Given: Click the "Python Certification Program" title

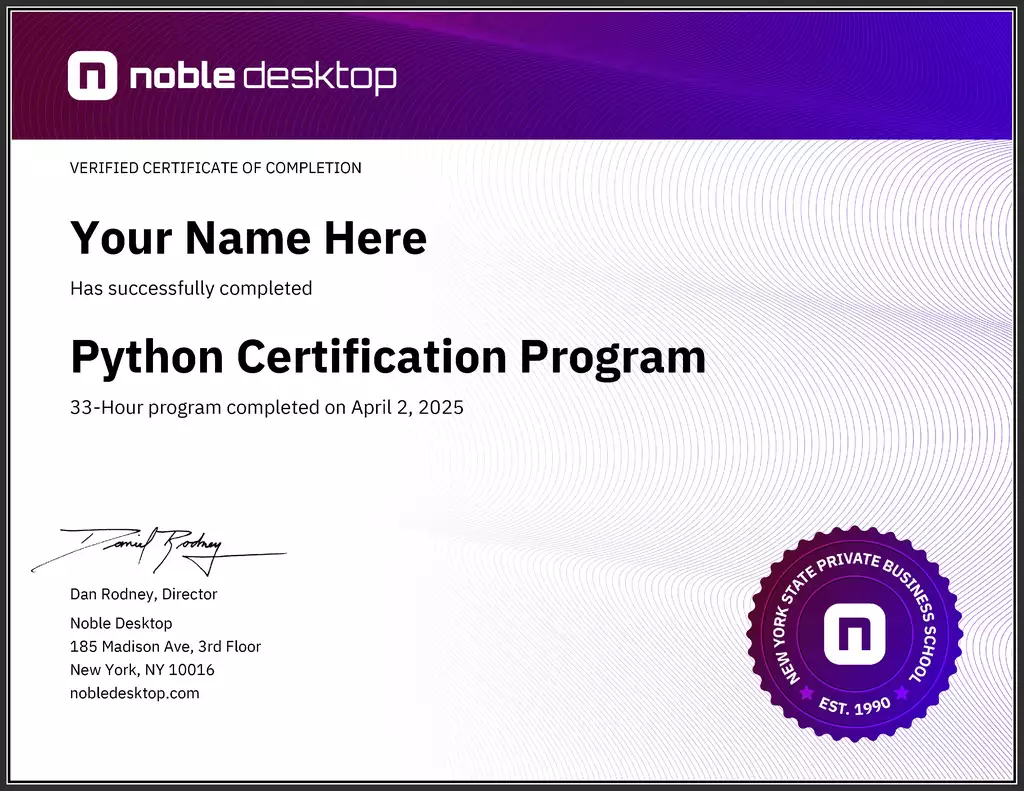Looking at the screenshot, I should [x=388, y=355].
